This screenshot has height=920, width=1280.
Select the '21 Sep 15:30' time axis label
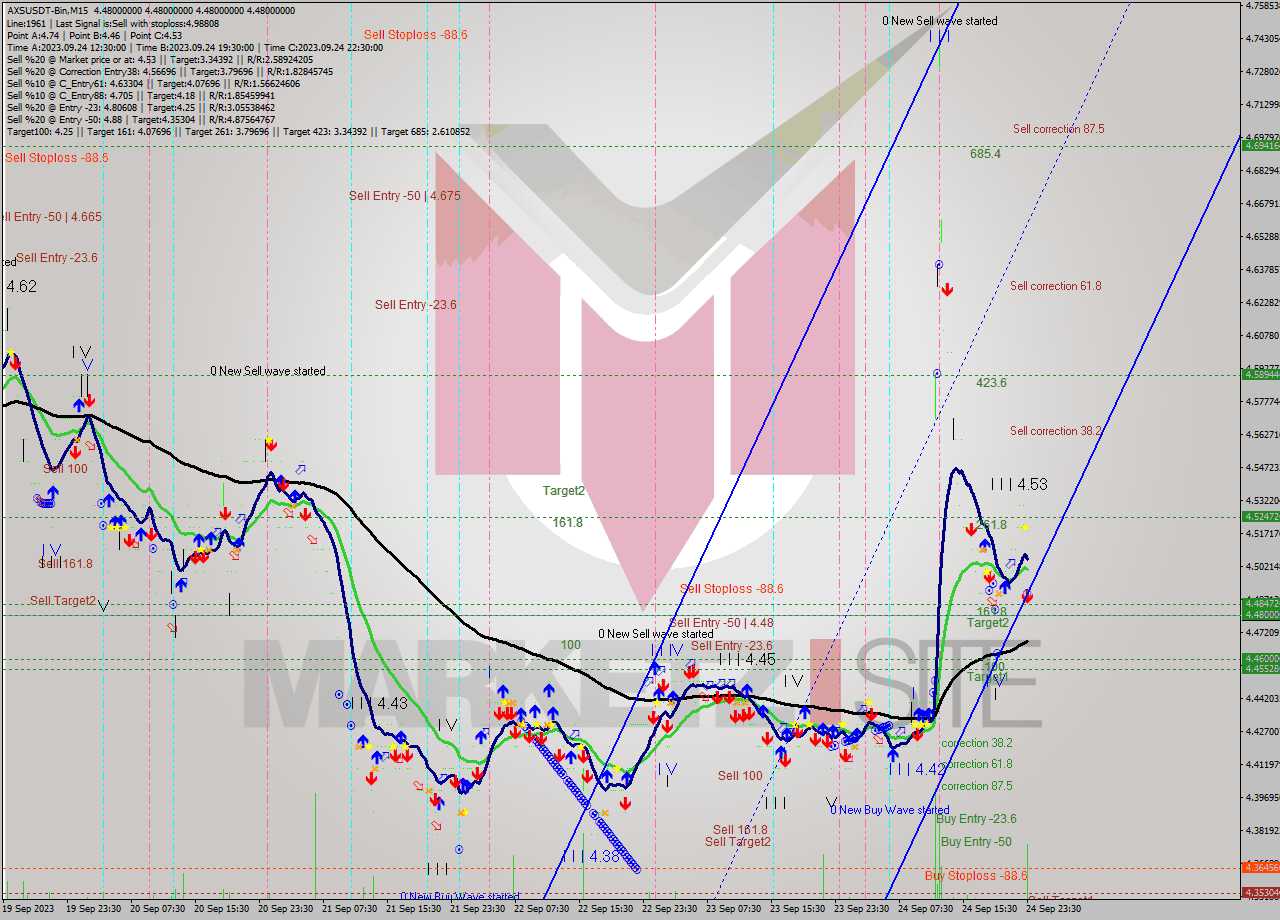tap(413, 909)
